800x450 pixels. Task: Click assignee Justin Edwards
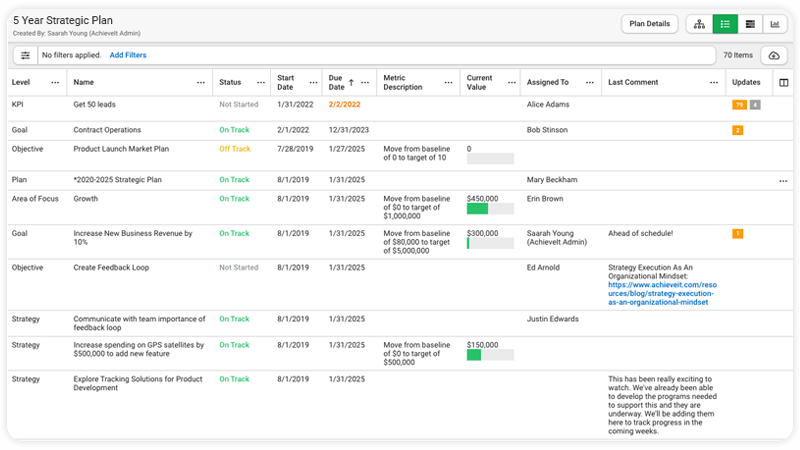[x=553, y=319]
